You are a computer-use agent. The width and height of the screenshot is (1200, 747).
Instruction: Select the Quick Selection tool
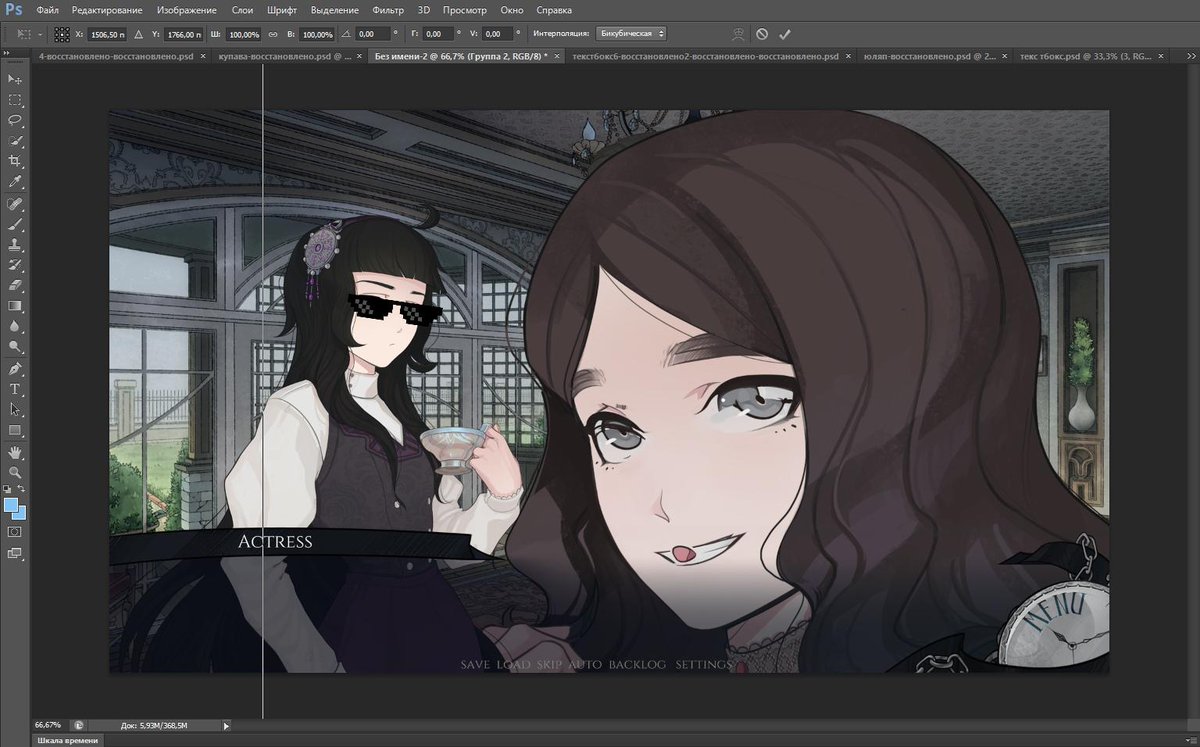point(15,141)
